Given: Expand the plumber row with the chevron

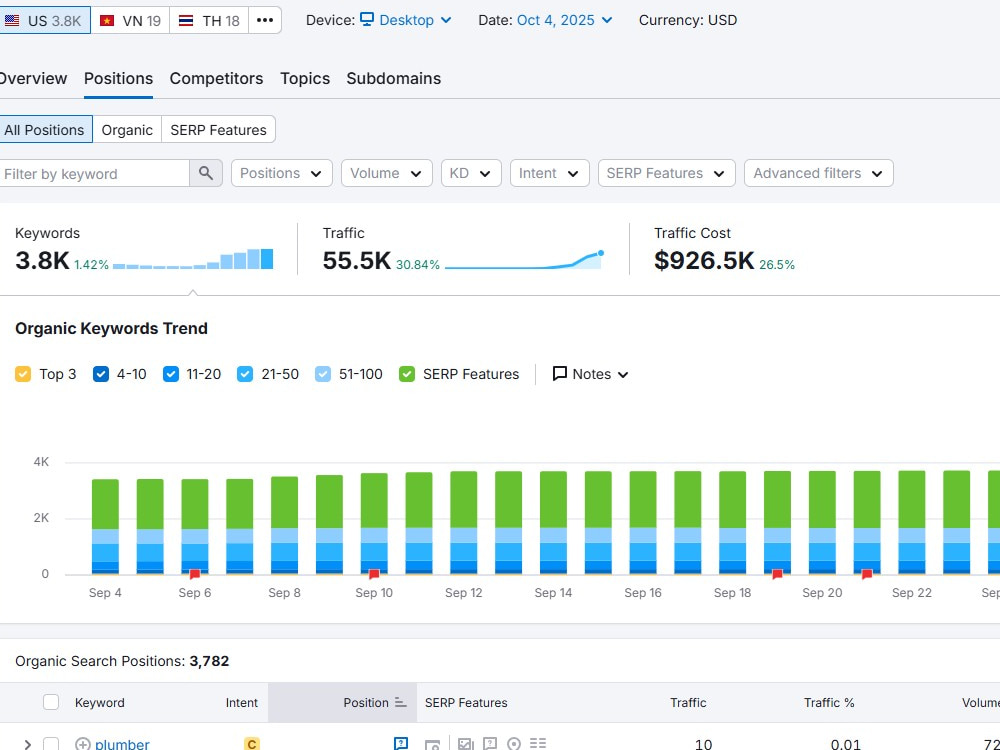Looking at the screenshot, I should click(x=27, y=744).
